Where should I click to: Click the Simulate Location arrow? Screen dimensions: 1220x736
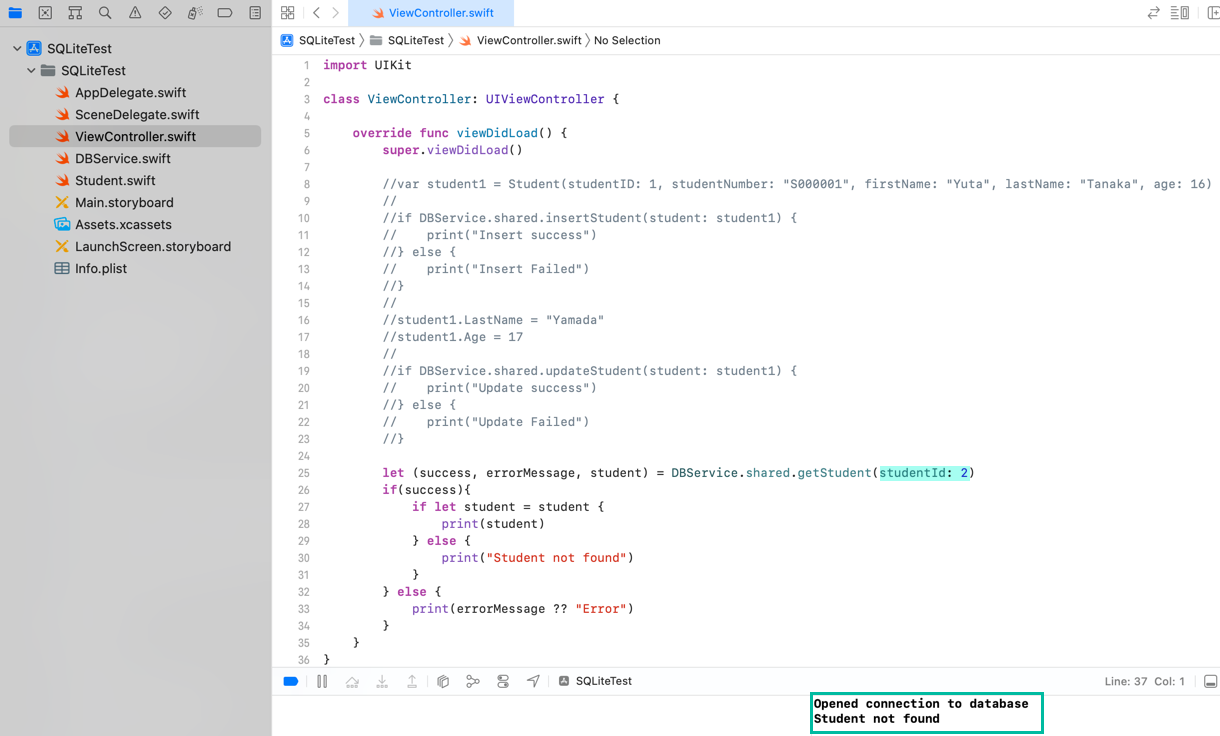[x=533, y=681]
